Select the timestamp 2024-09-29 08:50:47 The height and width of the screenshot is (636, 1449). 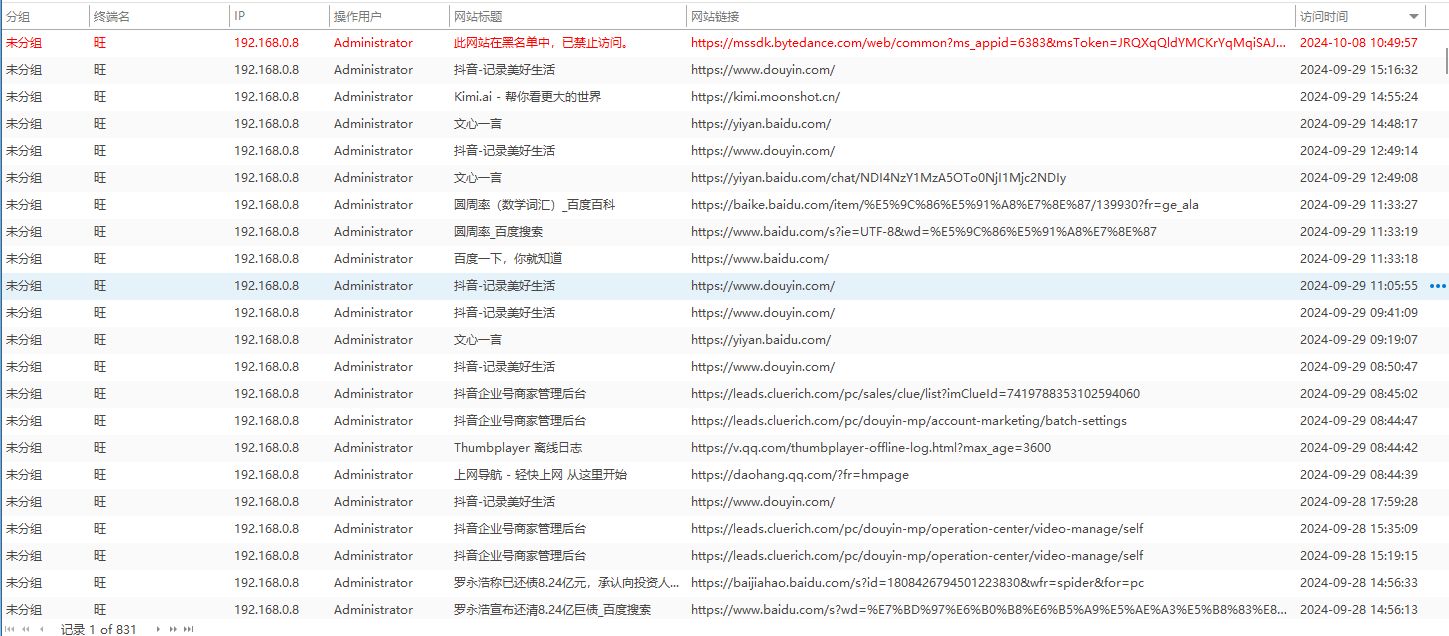tap(1358, 367)
